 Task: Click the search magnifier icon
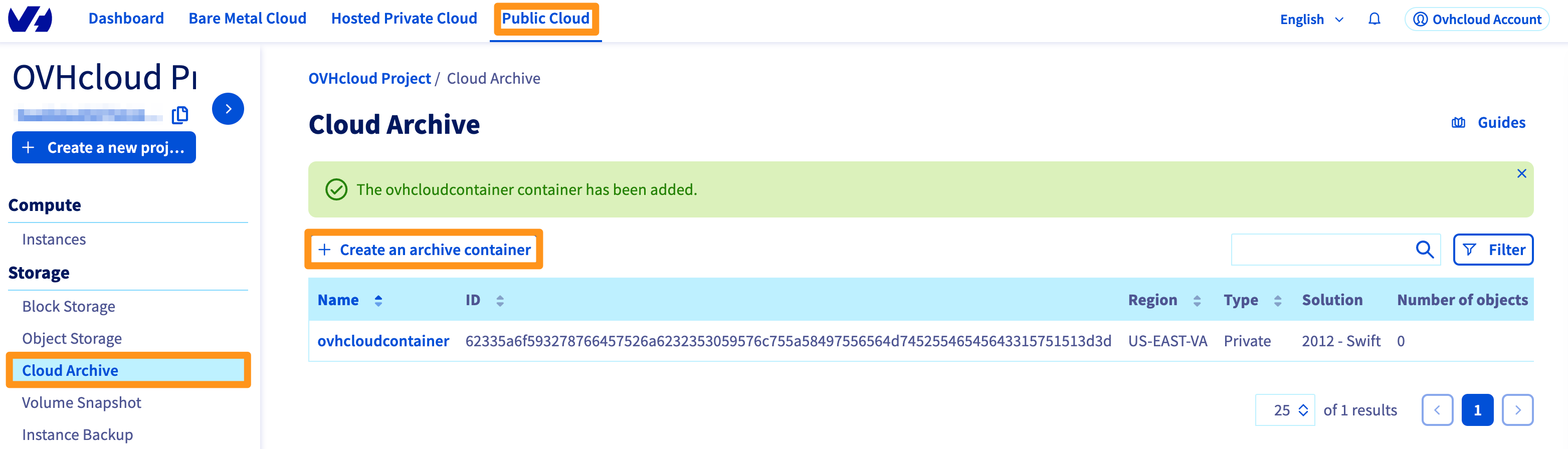pos(1424,250)
